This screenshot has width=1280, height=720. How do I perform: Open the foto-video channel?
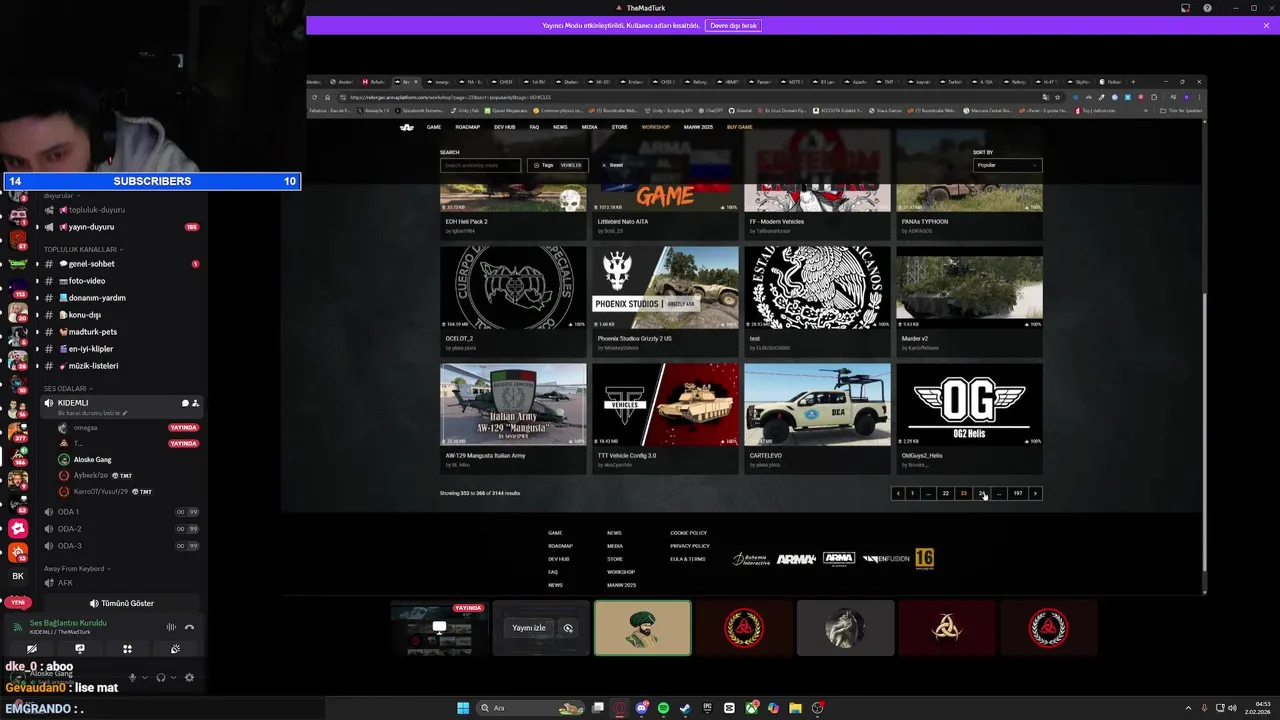tap(120, 281)
